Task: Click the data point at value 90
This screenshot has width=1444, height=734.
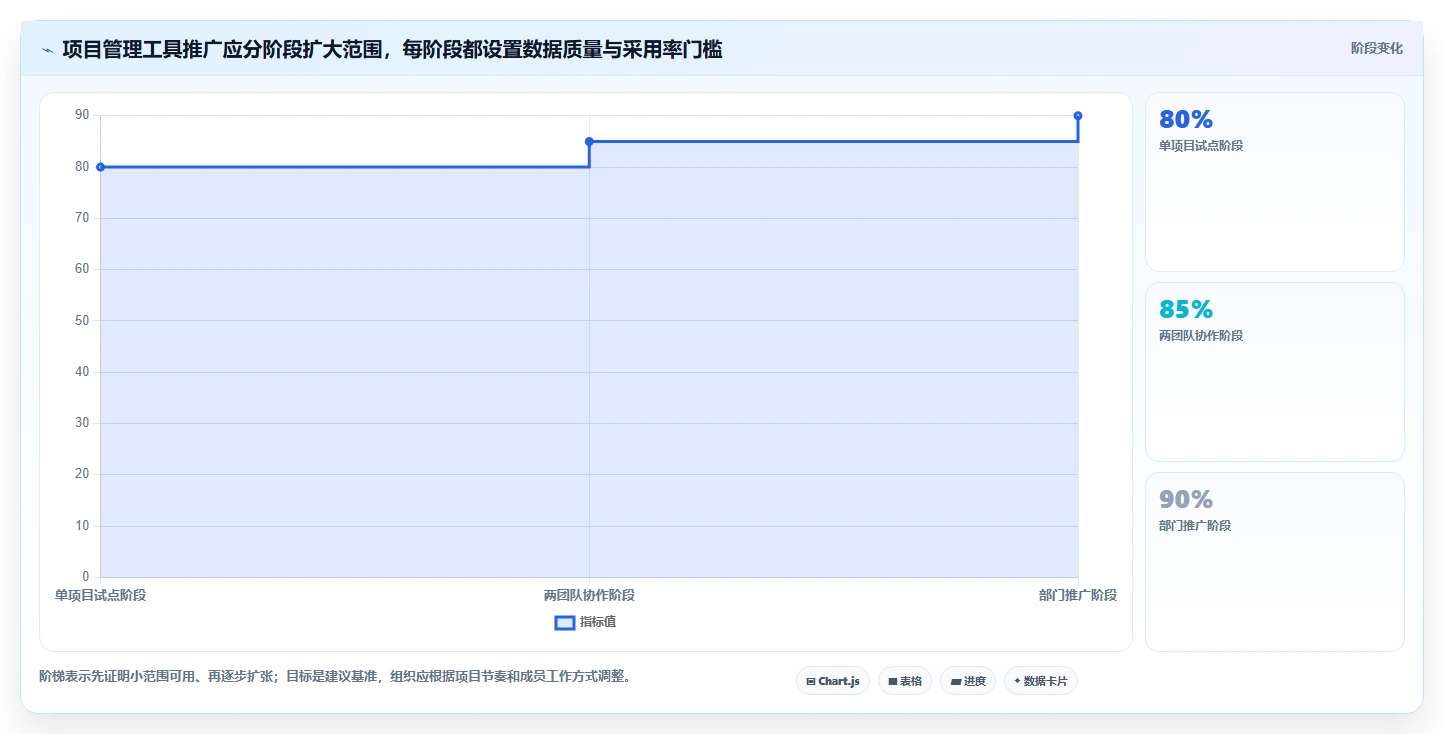Action: [1078, 116]
